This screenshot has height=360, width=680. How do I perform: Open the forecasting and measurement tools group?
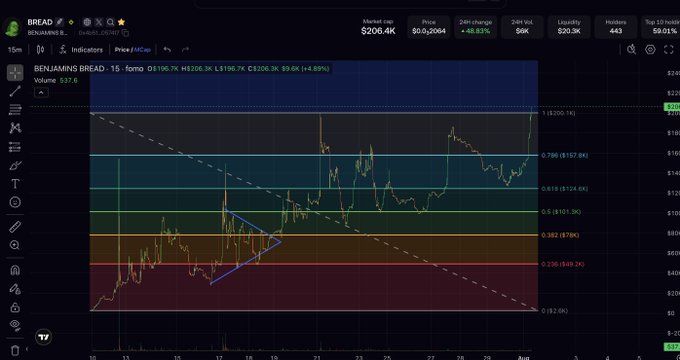click(15, 147)
